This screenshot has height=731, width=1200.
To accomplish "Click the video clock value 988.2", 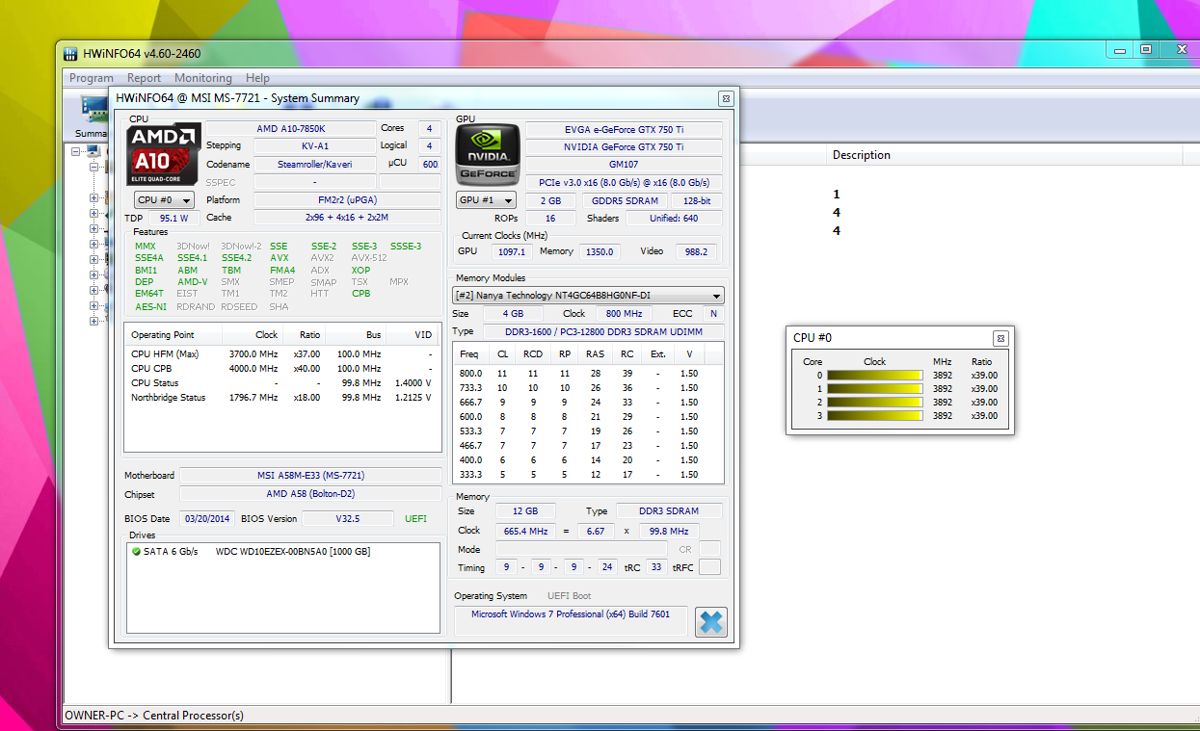I will [x=697, y=252].
